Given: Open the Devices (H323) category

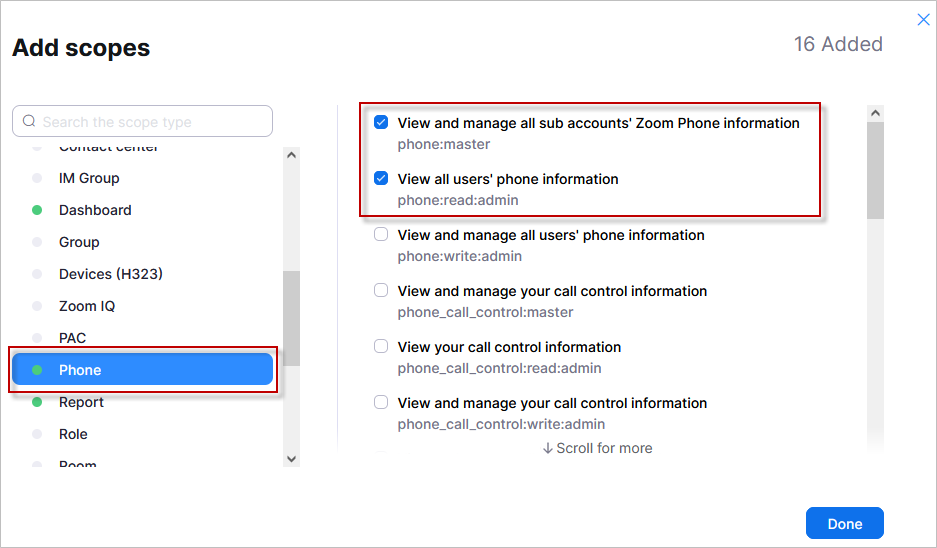Looking at the screenshot, I should [x=111, y=274].
